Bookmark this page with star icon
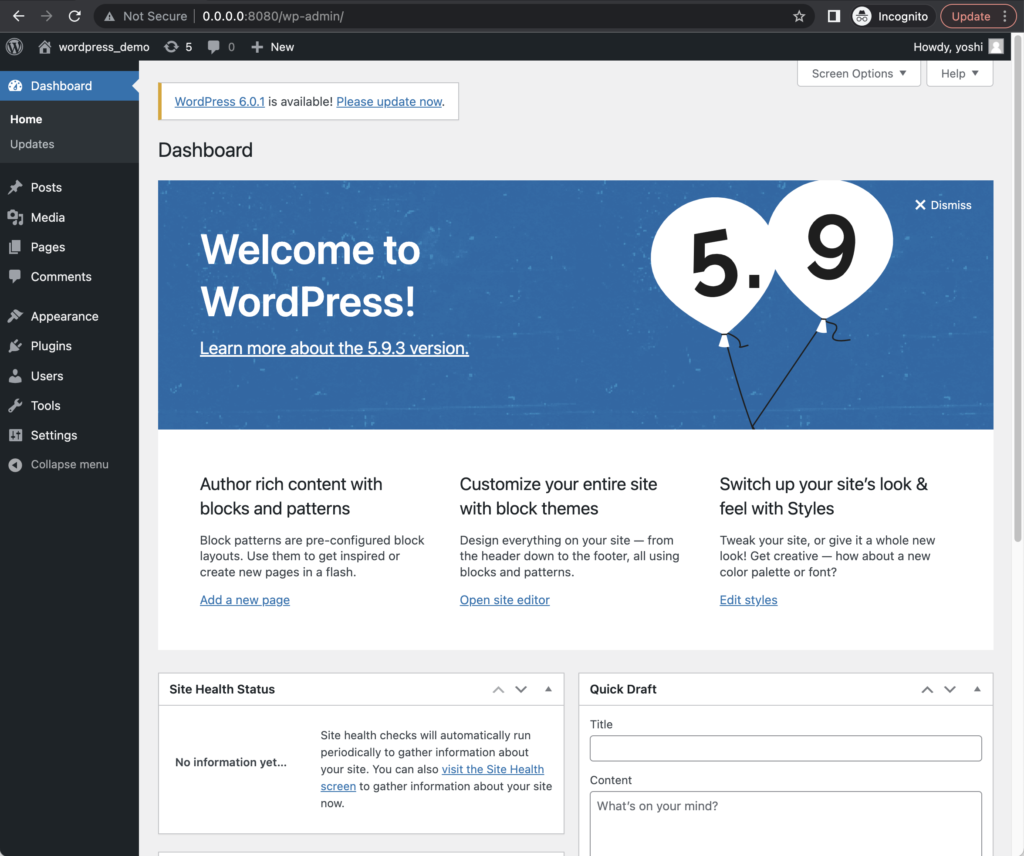Image resolution: width=1024 pixels, height=856 pixels. [799, 16]
